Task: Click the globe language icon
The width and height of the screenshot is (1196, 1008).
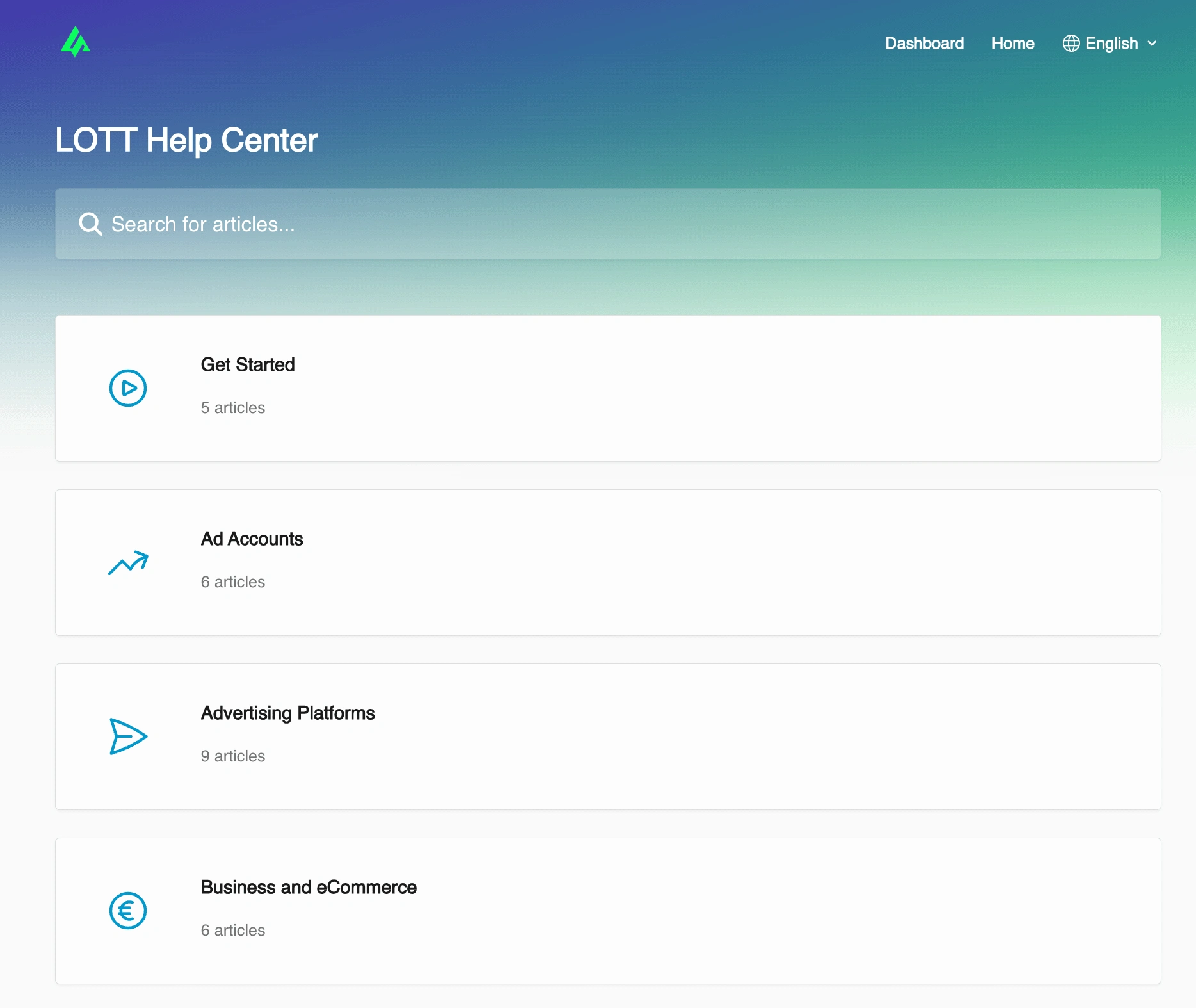Action: point(1071,43)
